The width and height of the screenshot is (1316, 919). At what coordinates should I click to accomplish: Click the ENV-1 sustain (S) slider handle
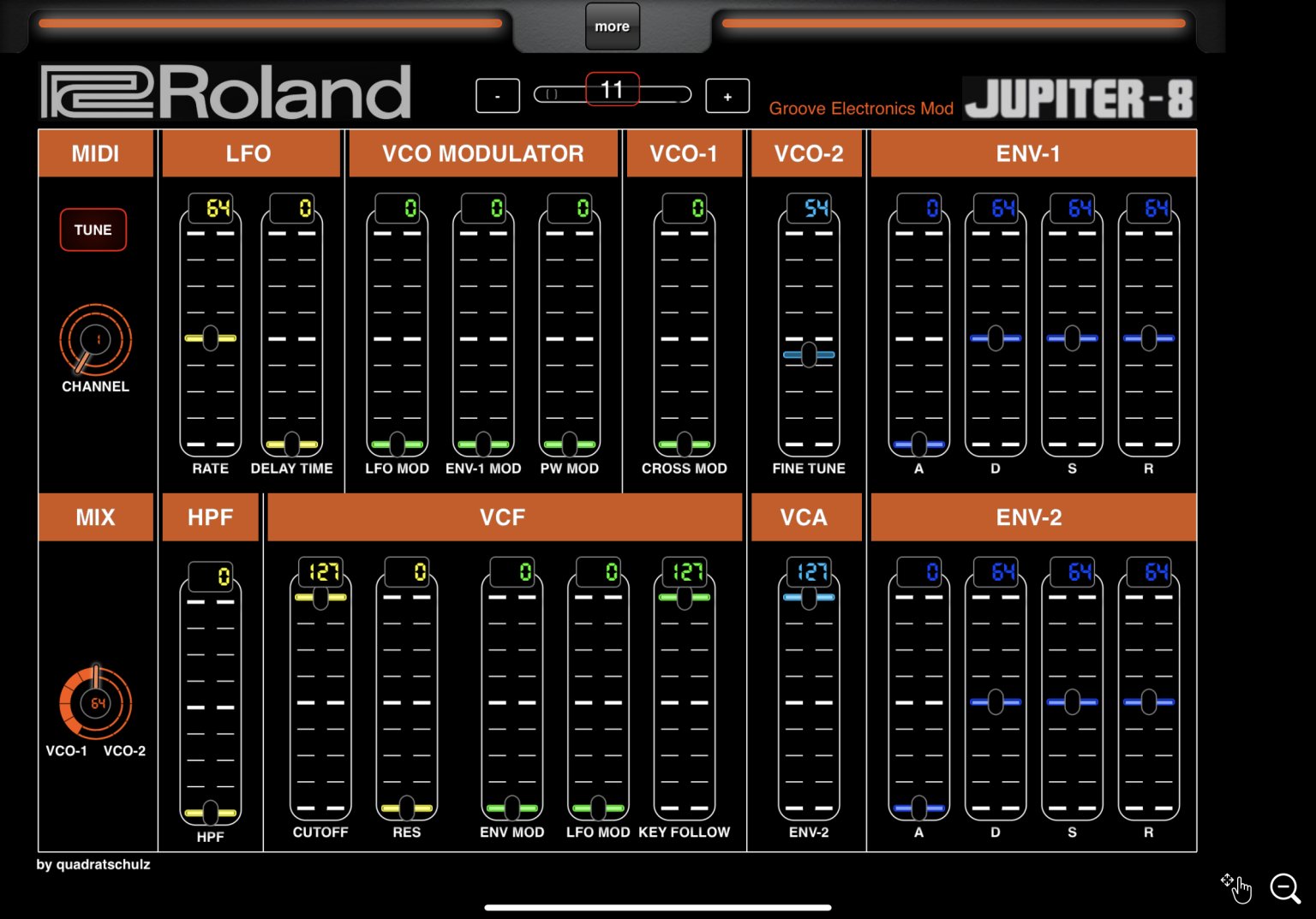pos(1072,338)
